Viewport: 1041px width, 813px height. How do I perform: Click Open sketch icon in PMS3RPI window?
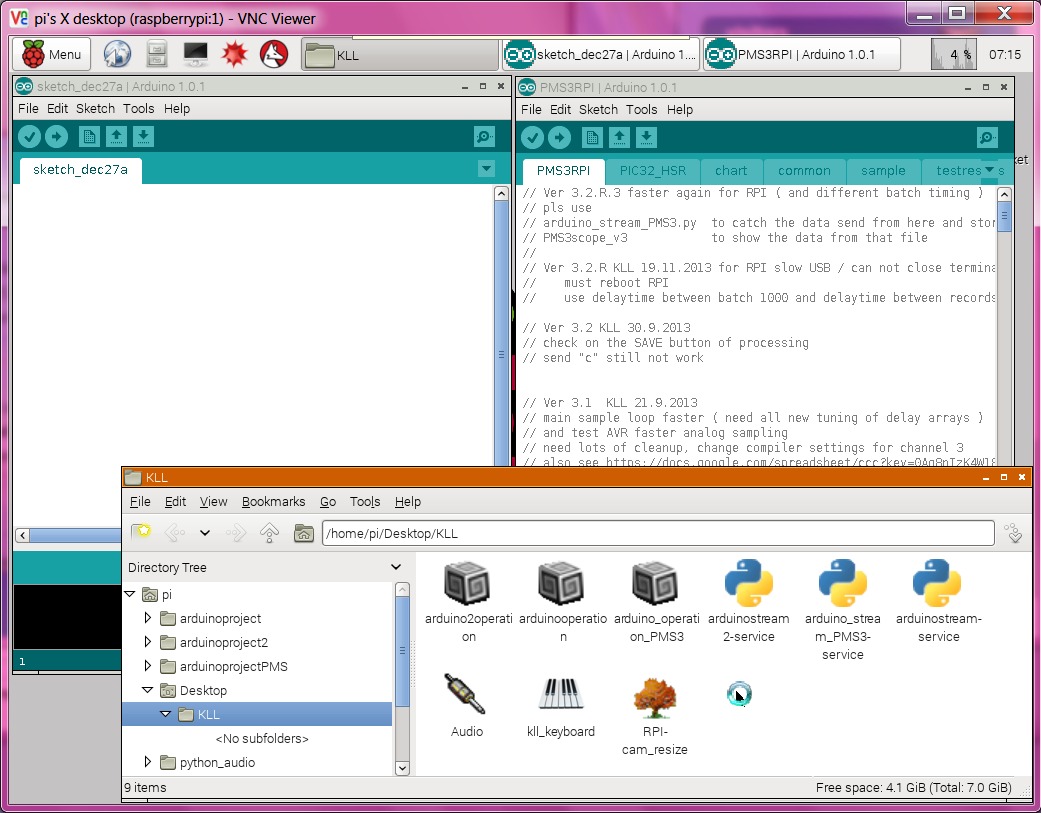click(x=620, y=137)
